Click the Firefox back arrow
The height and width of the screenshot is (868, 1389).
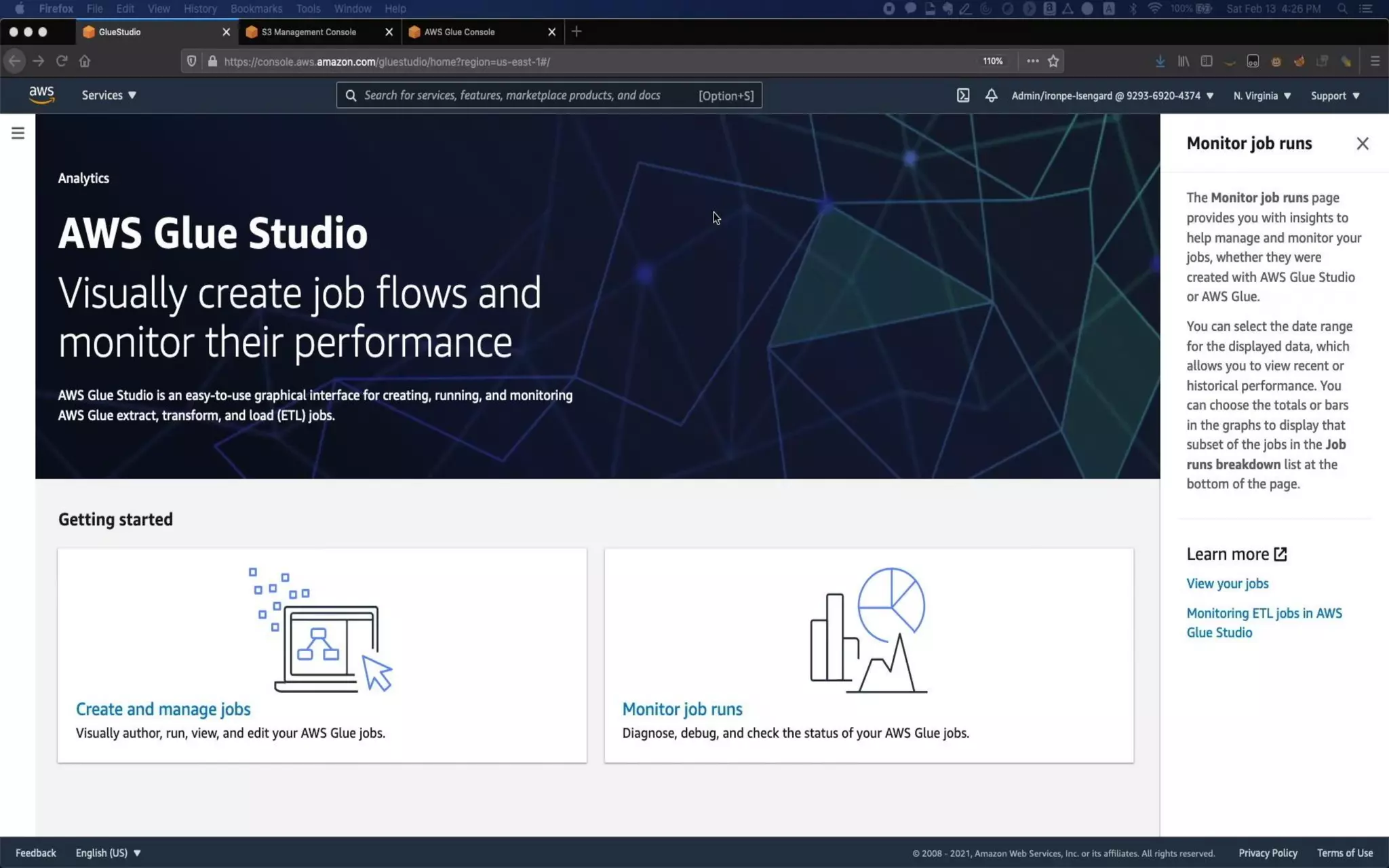click(15, 61)
